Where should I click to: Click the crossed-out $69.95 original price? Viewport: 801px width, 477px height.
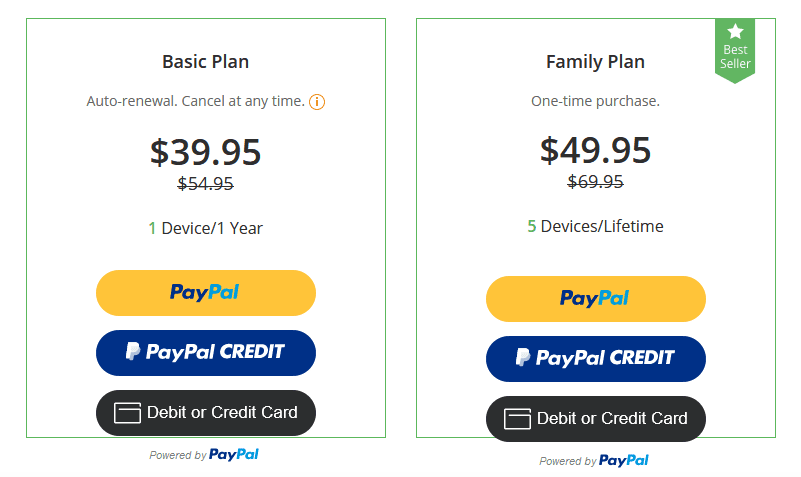click(595, 181)
